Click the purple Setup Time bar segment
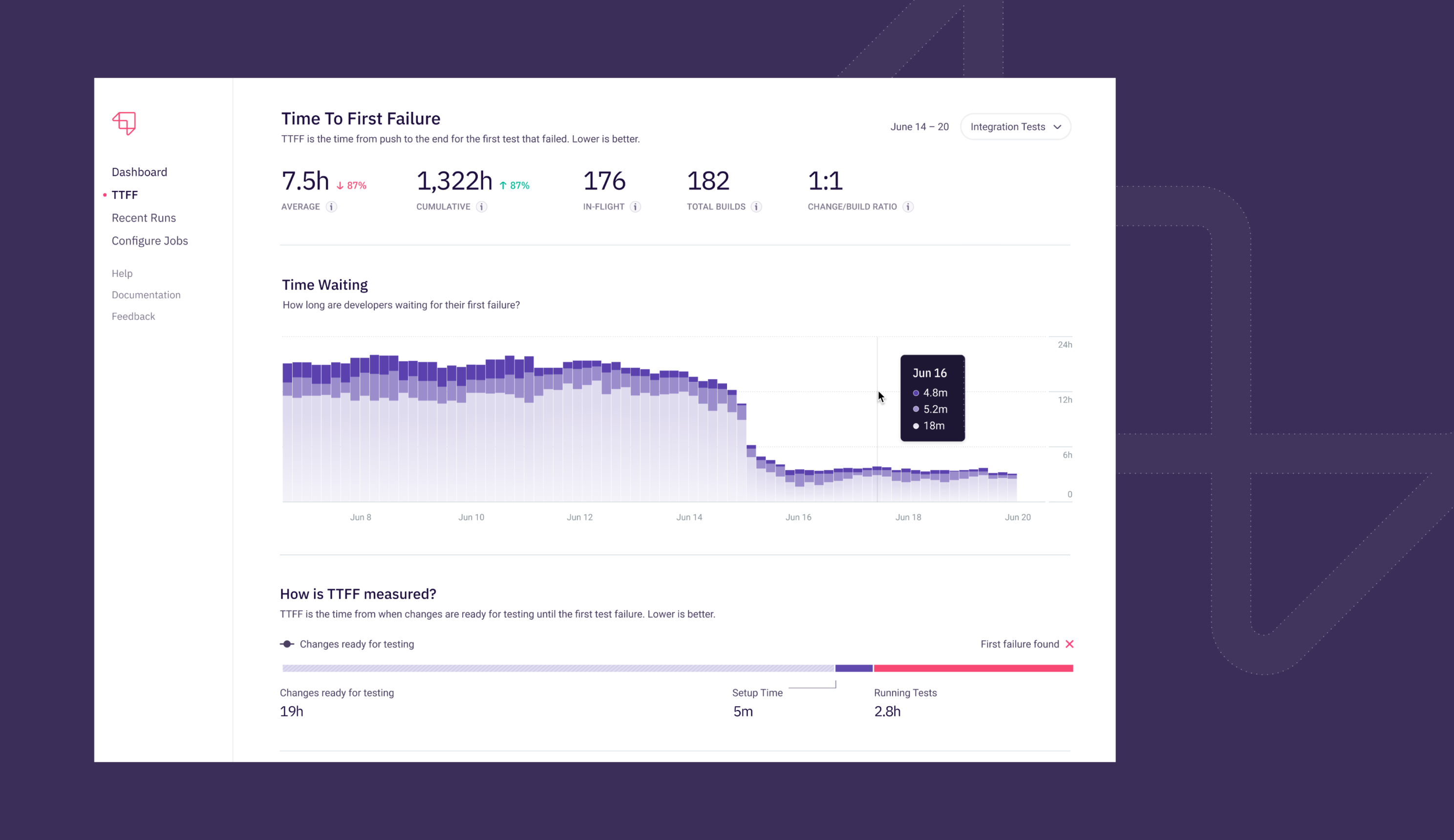This screenshot has width=1454, height=840. tap(854, 668)
